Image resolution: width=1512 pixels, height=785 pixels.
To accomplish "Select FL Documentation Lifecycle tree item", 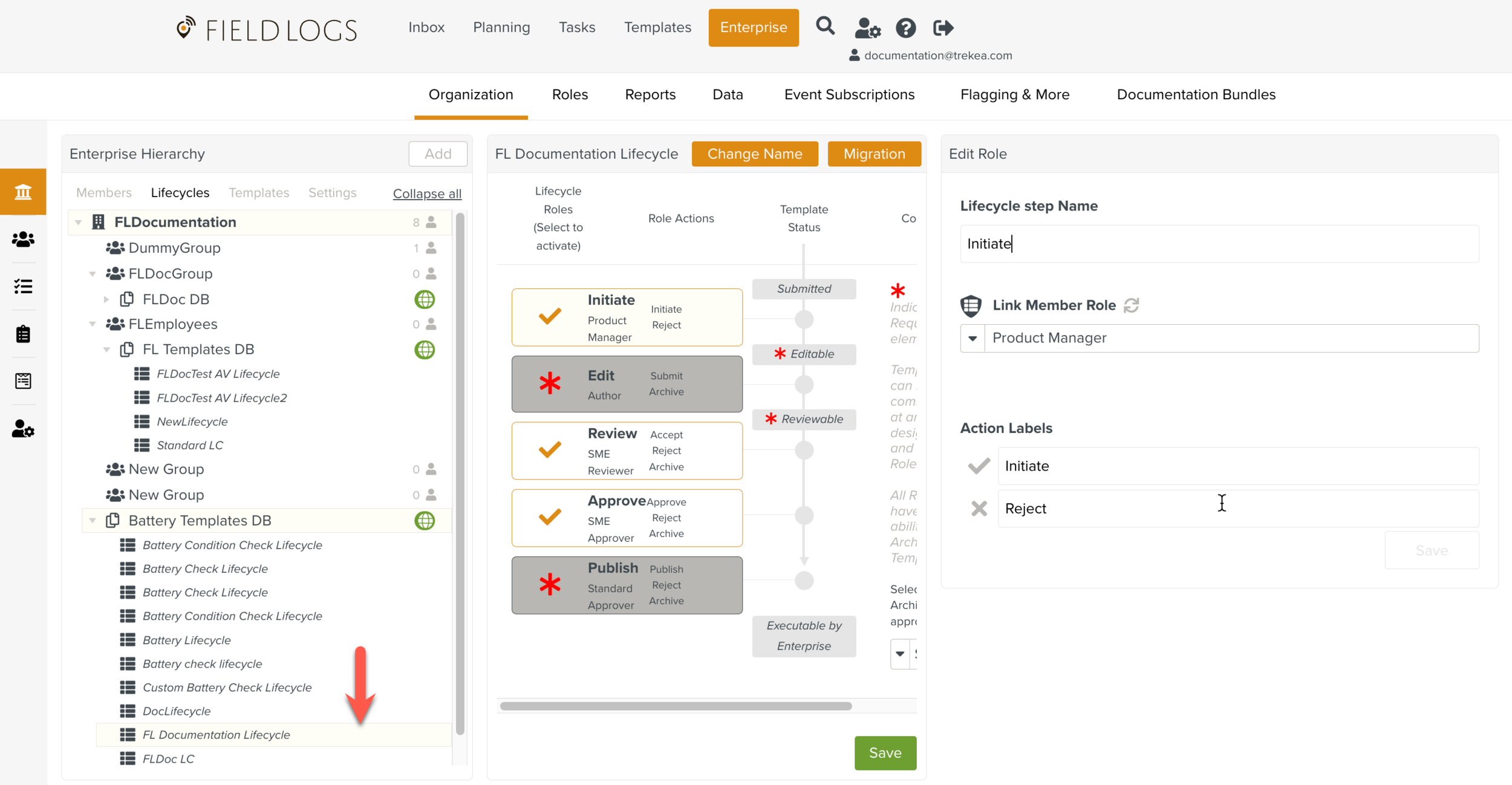I will tap(273, 735).
